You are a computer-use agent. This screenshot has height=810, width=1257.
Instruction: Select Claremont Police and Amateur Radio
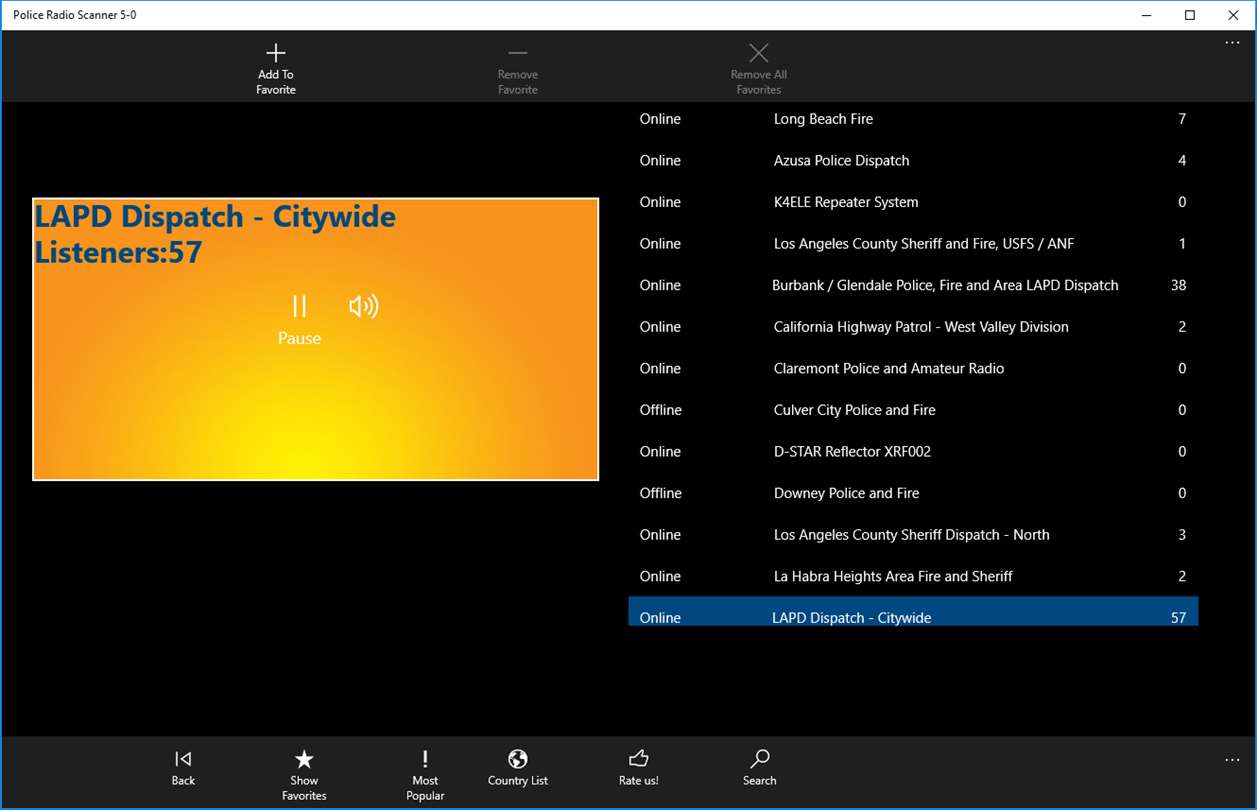click(x=913, y=369)
